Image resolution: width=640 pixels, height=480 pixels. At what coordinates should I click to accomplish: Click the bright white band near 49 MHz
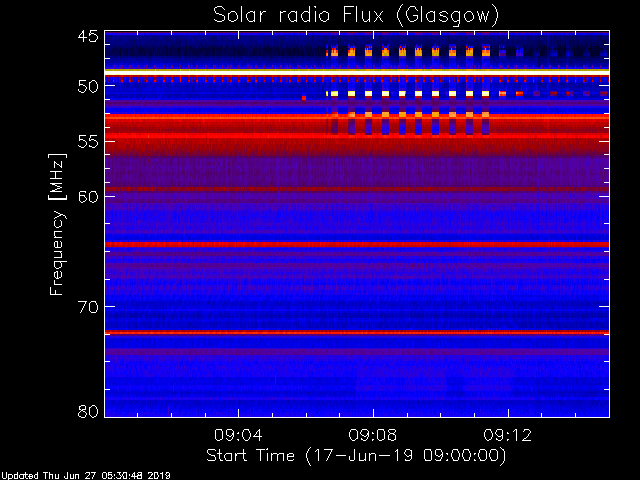tap(356, 72)
